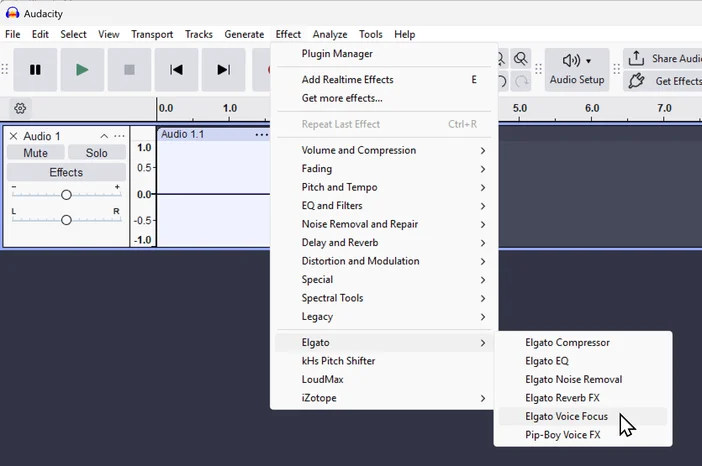The width and height of the screenshot is (702, 466).
Task: Open the Select menu
Action: coord(73,34)
